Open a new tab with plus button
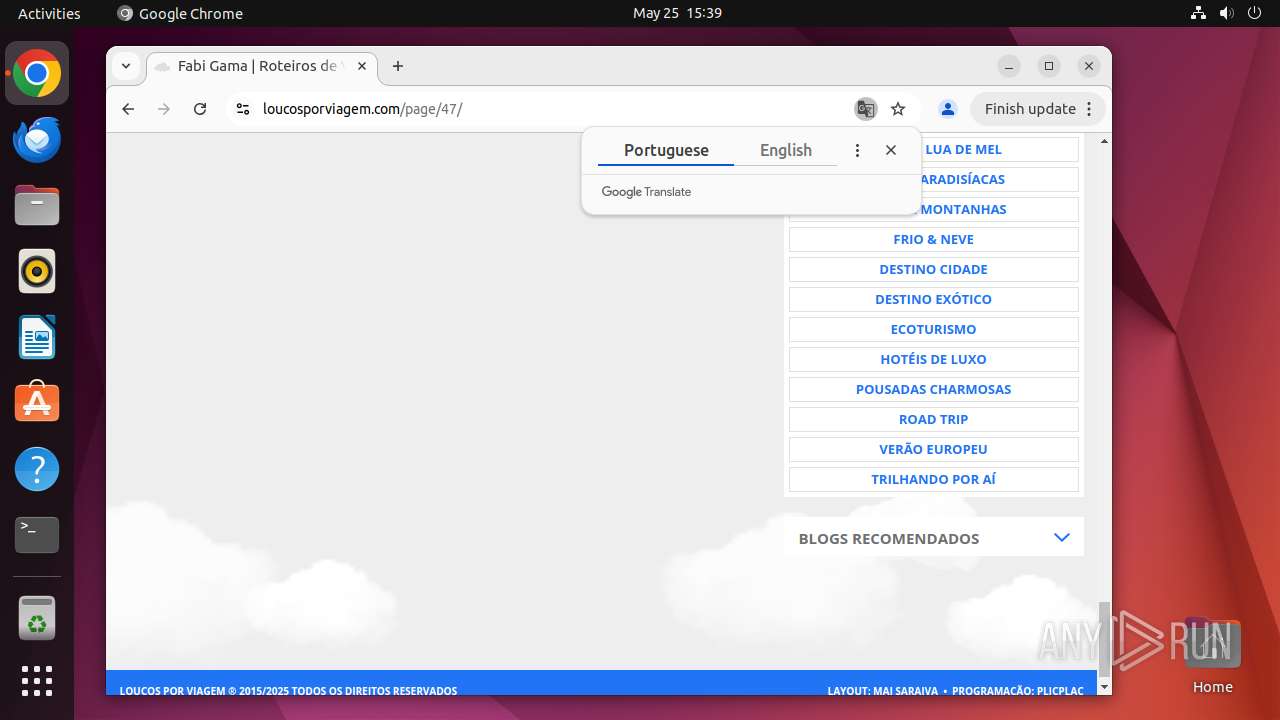Viewport: 1280px width, 720px height. click(398, 66)
